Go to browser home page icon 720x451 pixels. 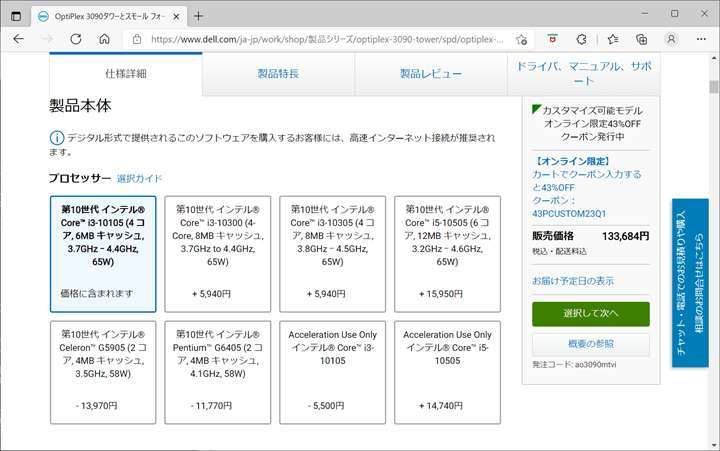[x=105, y=39]
